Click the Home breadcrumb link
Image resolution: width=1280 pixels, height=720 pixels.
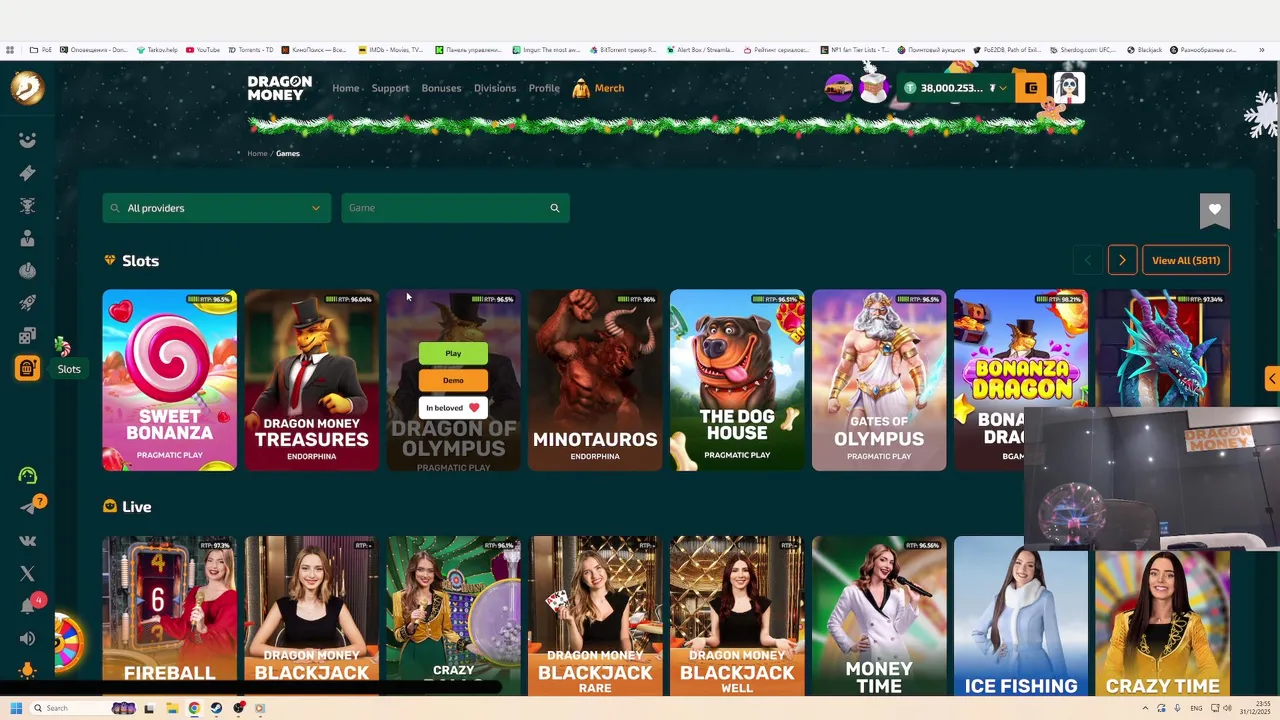(257, 153)
